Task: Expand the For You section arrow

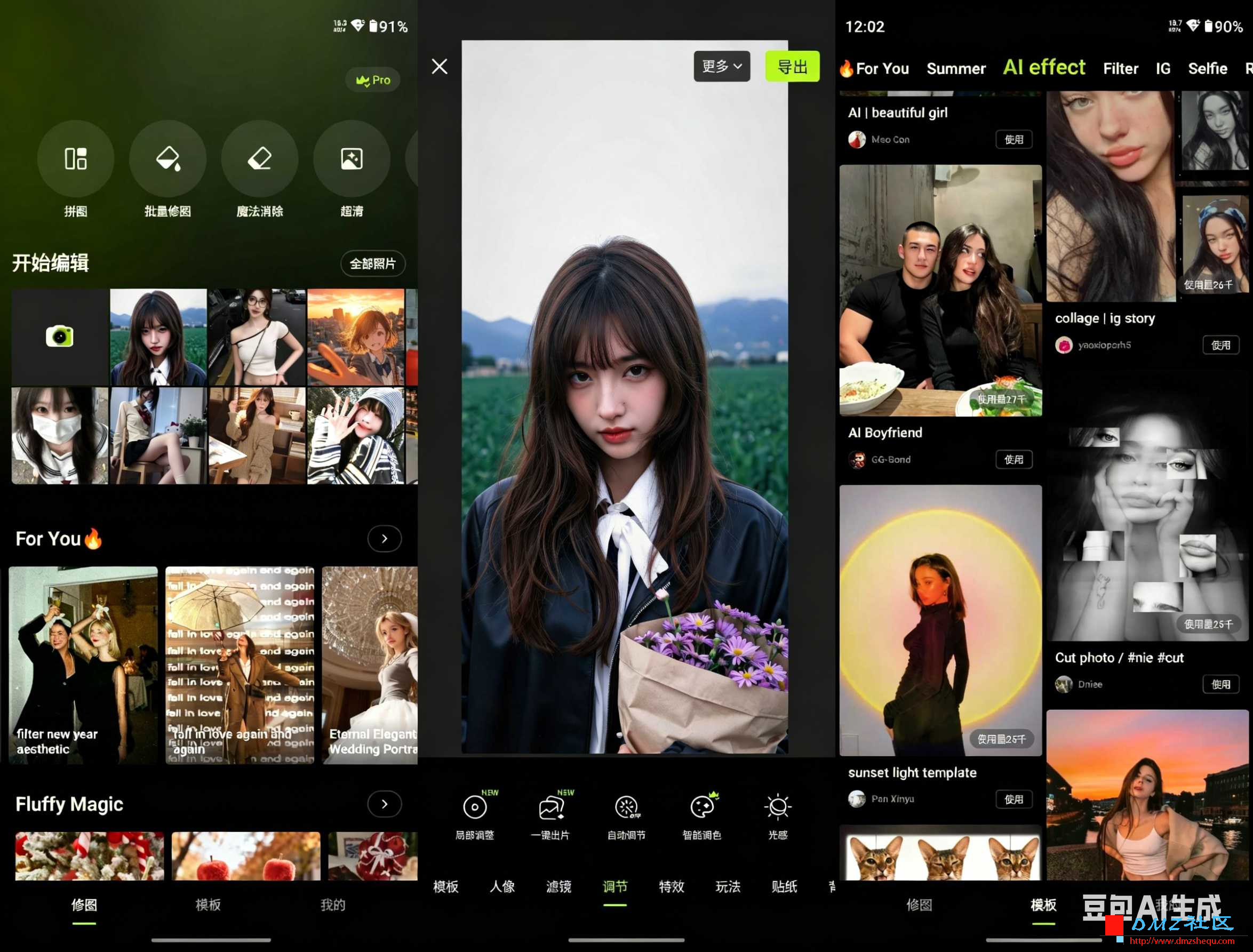Action: (x=384, y=538)
